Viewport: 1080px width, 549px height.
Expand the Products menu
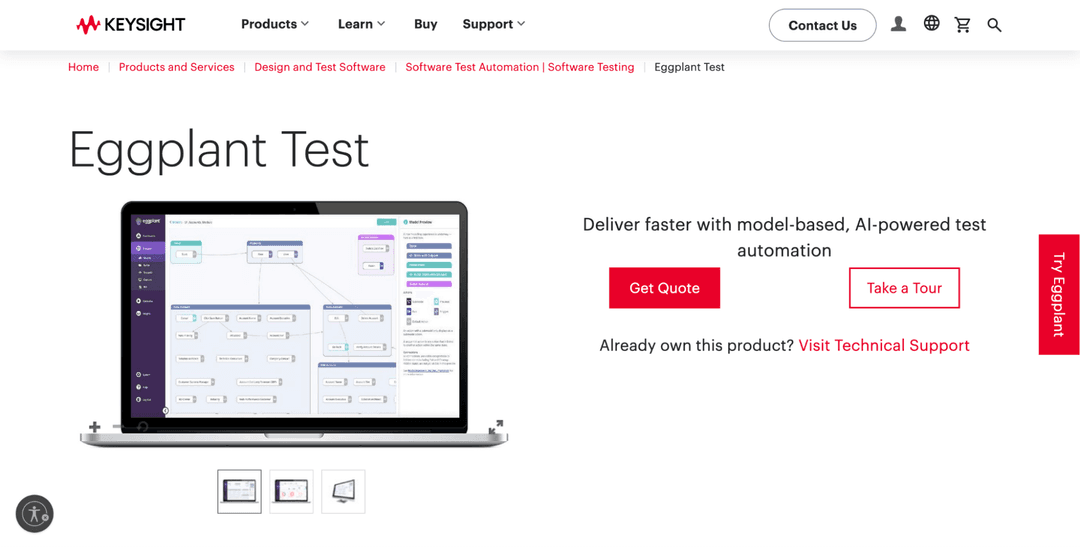(275, 24)
